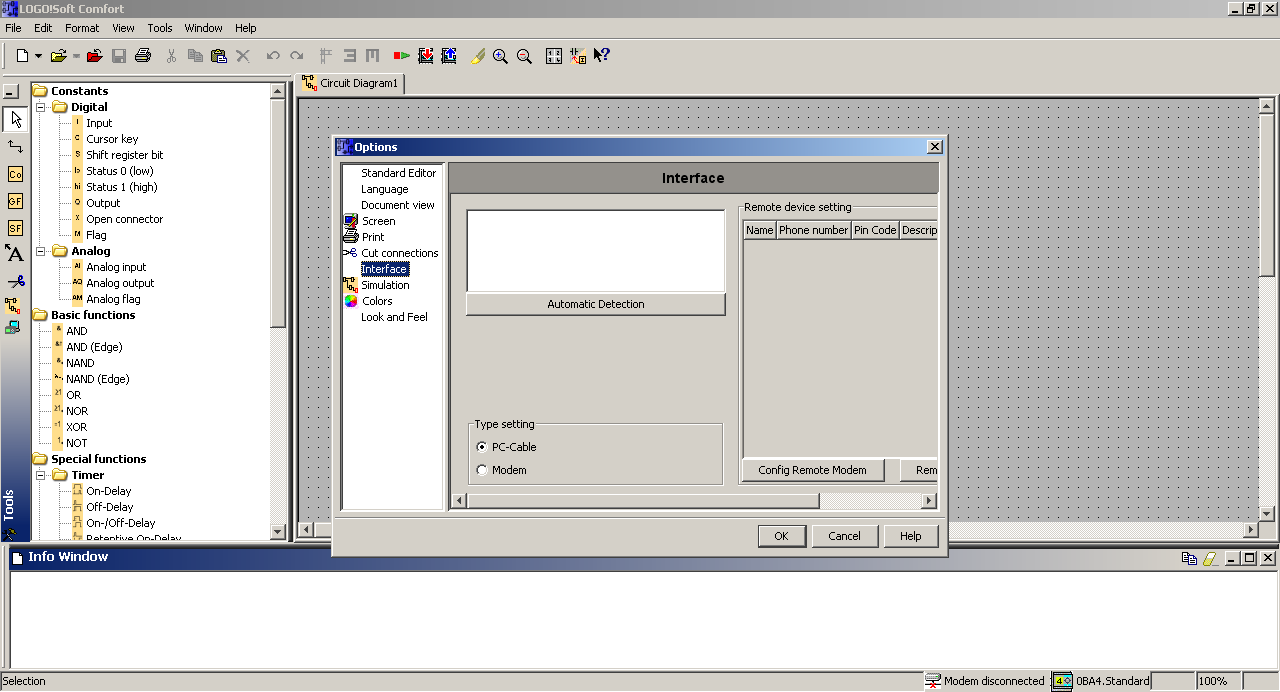Select Simulation in the Options list

click(x=385, y=285)
